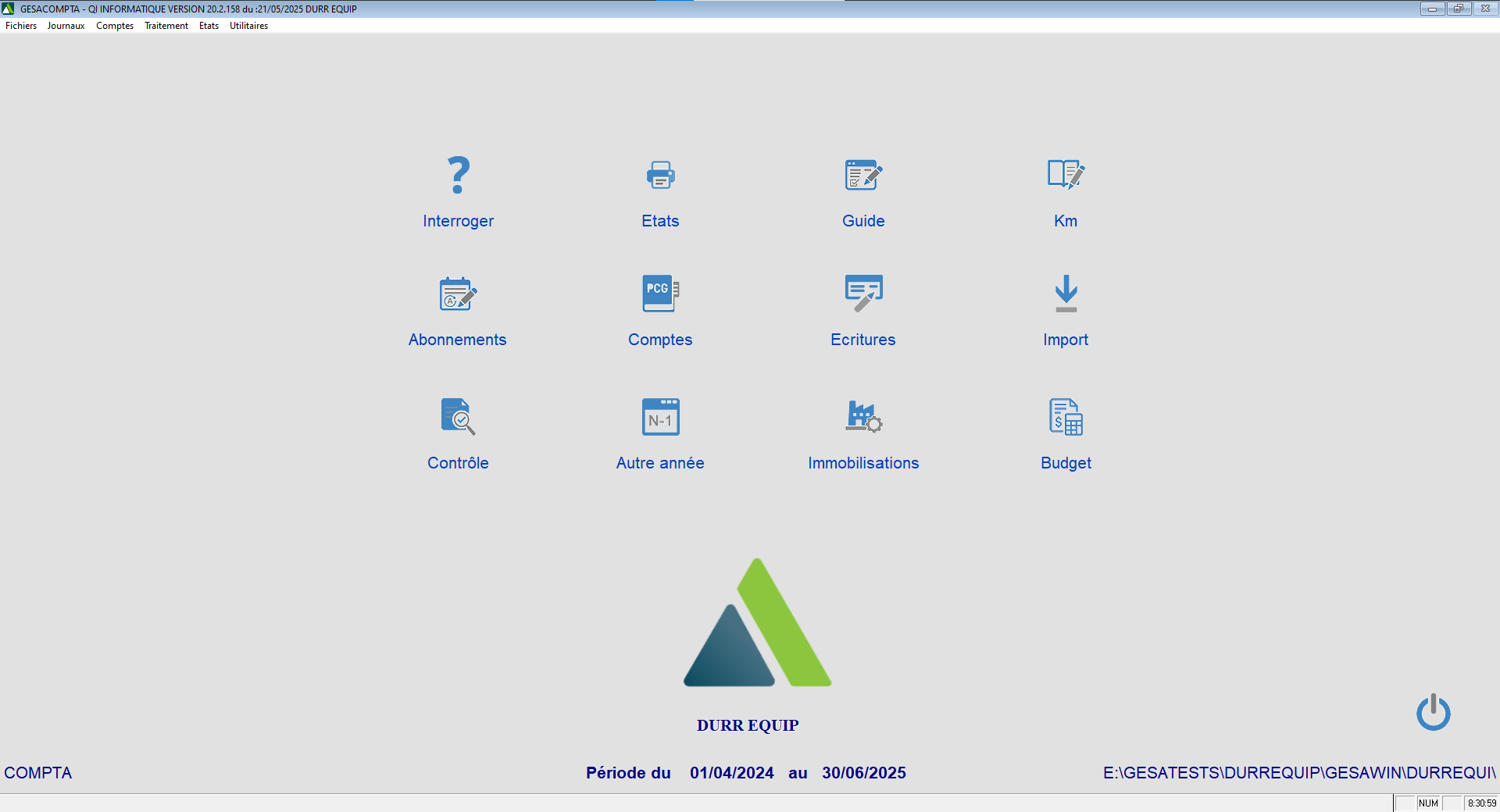Click the E:\GESATESTS folder path text
This screenshot has width=1500, height=812.
[x=1299, y=773]
